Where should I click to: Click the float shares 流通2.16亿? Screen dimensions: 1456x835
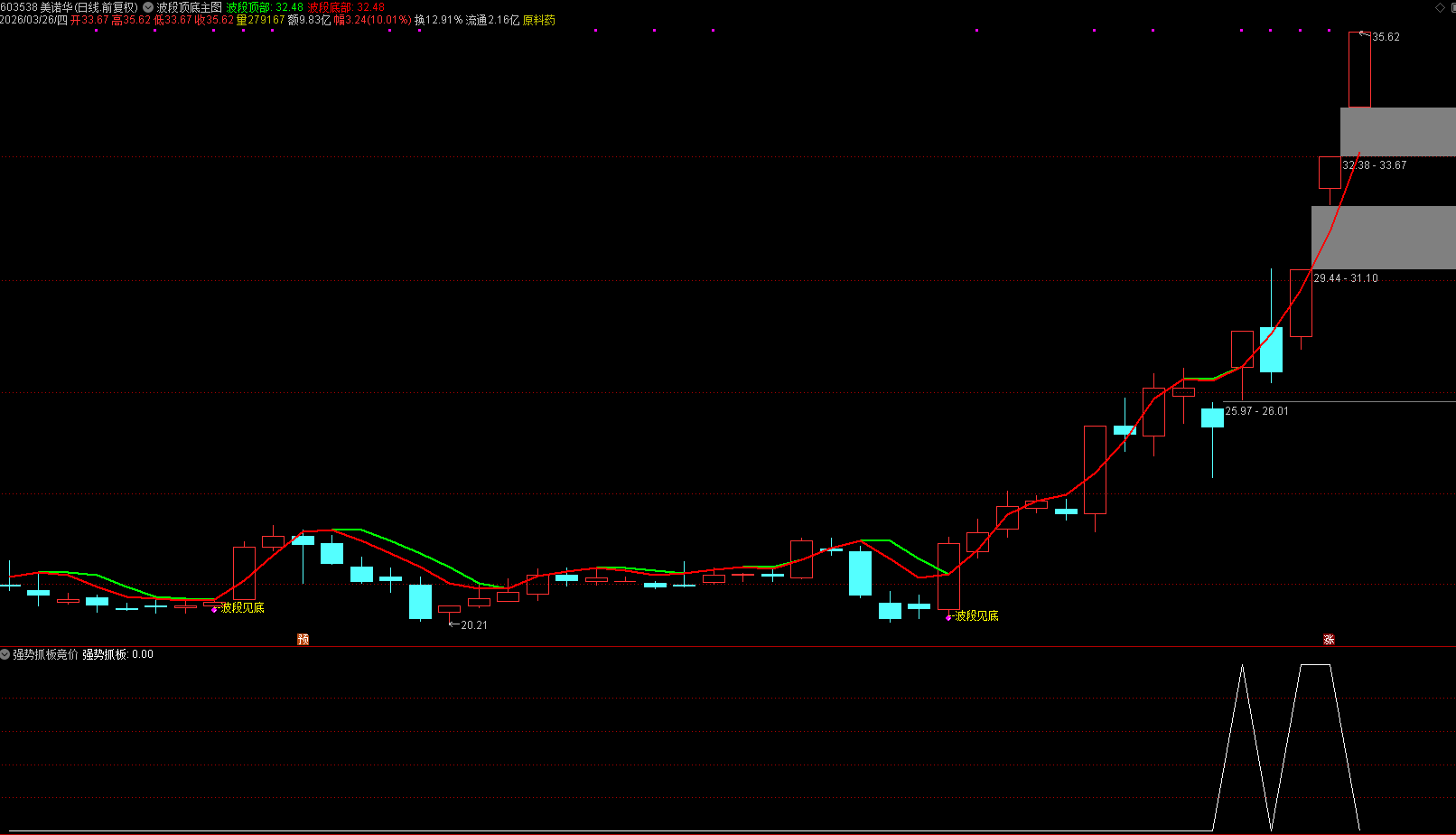[x=492, y=20]
